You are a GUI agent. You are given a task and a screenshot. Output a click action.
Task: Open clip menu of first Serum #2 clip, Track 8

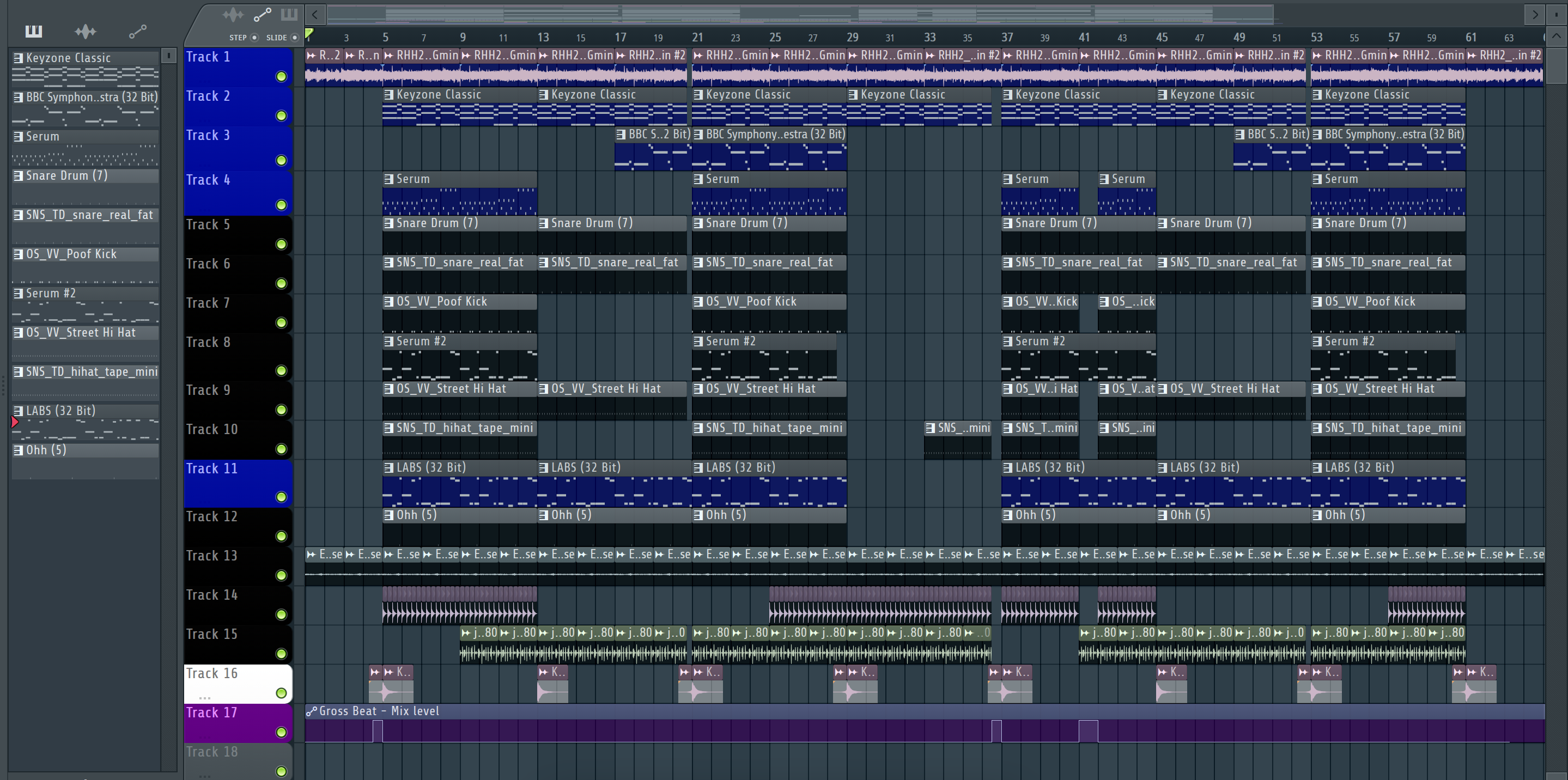coord(389,342)
